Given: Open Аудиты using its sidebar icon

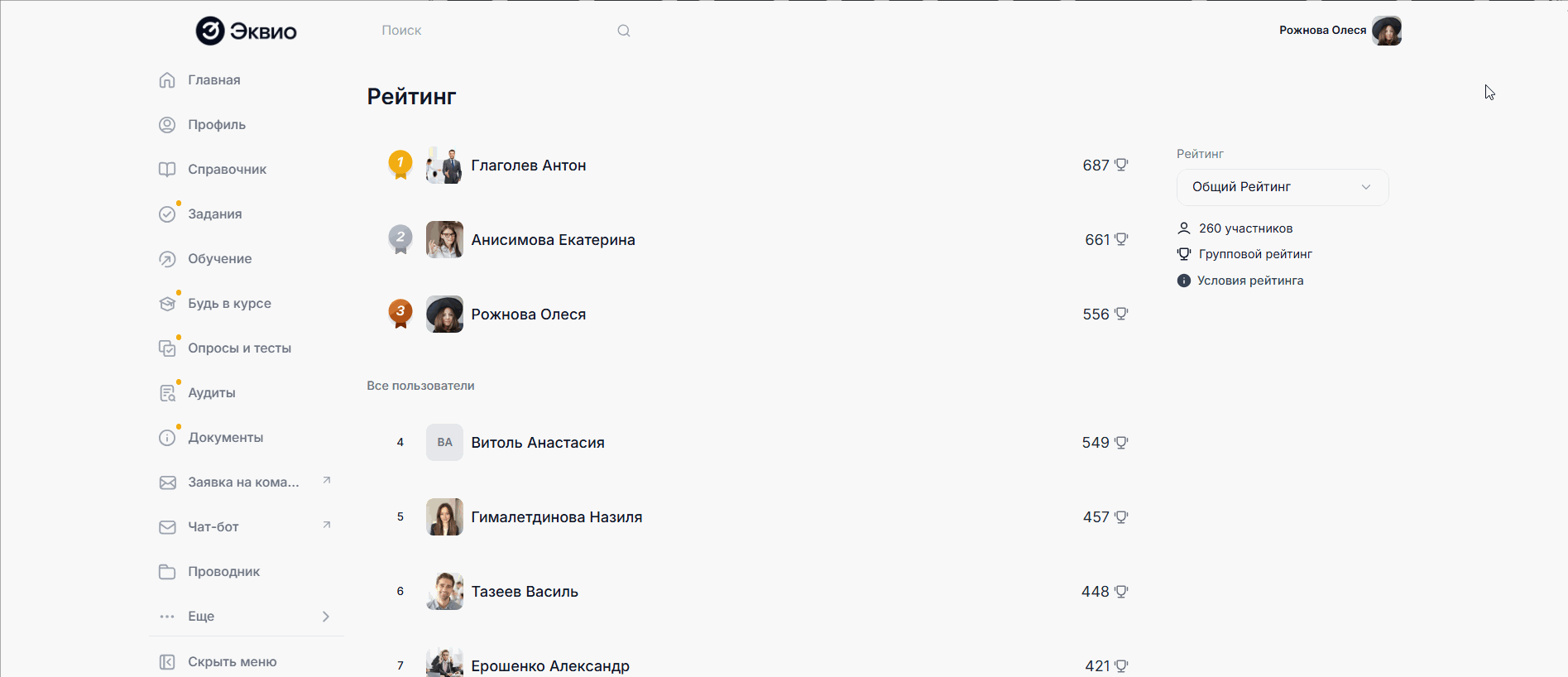Looking at the screenshot, I should click(167, 393).
